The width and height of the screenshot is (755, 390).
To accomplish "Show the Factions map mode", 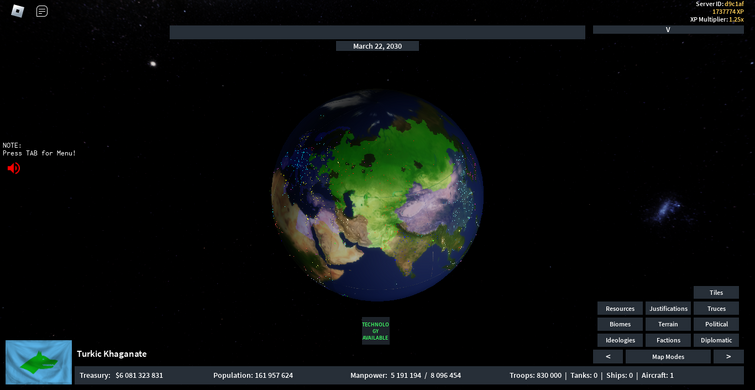I will tap(668, 340).
